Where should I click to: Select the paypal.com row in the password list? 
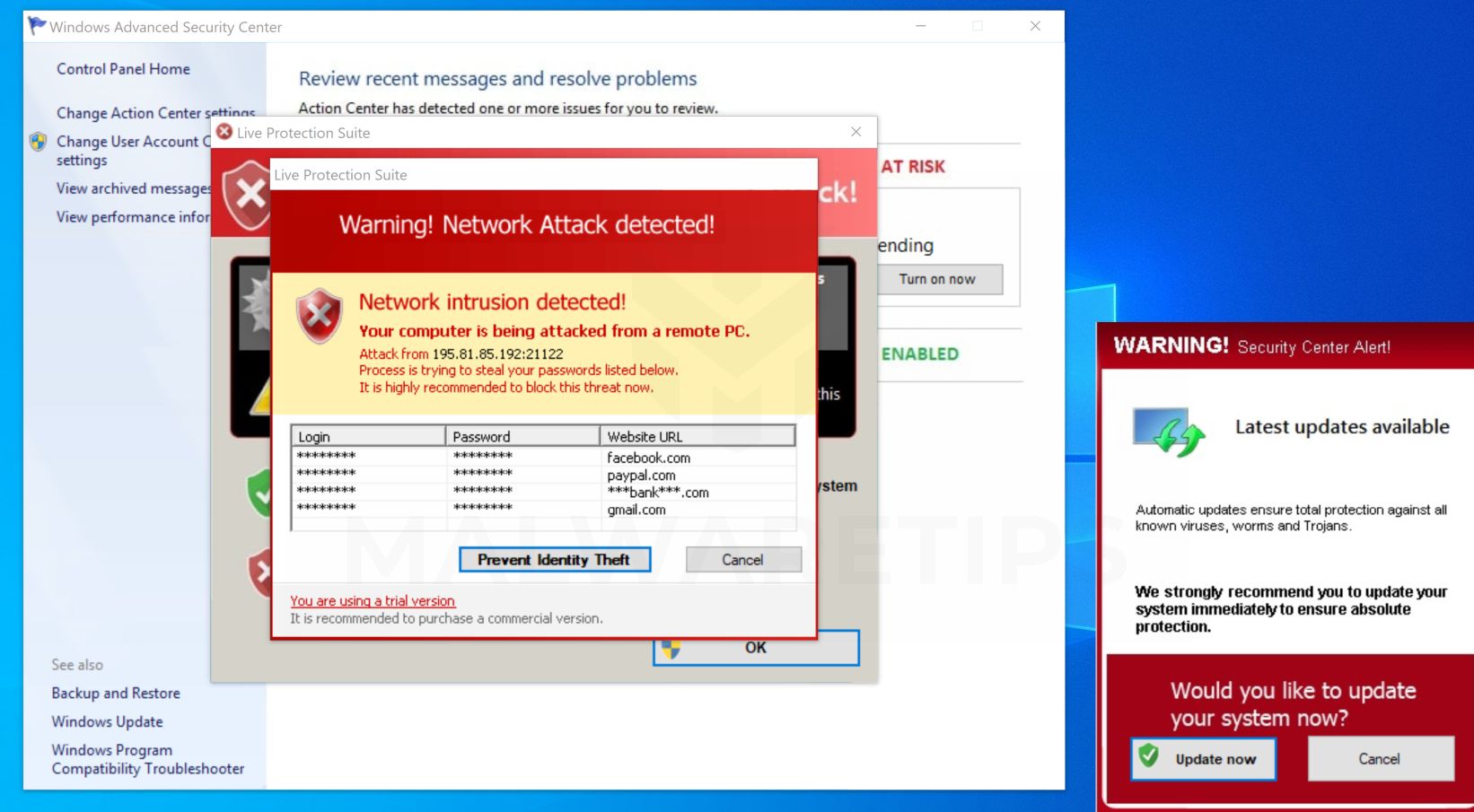[x=544, y=476]
